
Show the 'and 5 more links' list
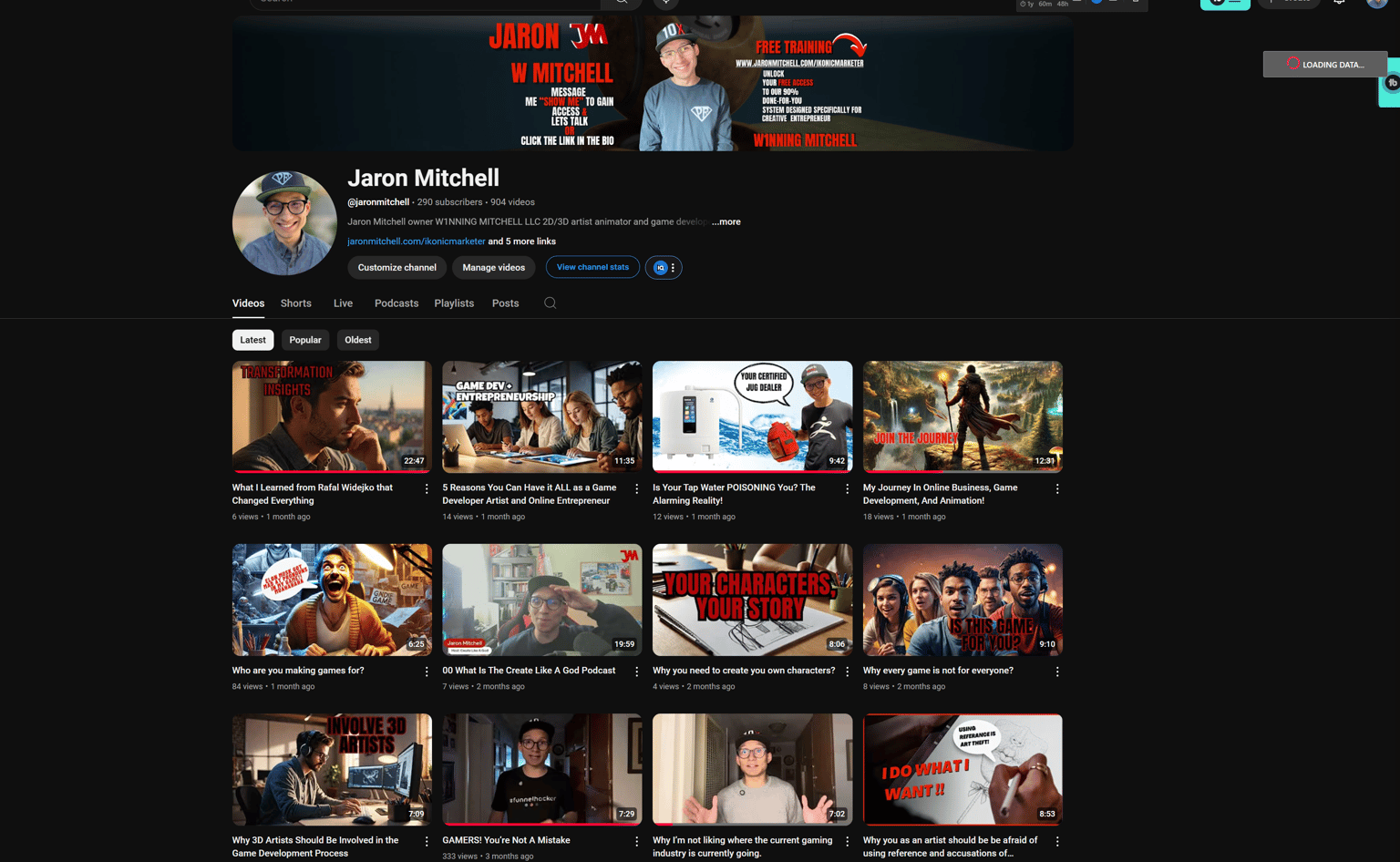pyautogui.click(x=522, y=241)
